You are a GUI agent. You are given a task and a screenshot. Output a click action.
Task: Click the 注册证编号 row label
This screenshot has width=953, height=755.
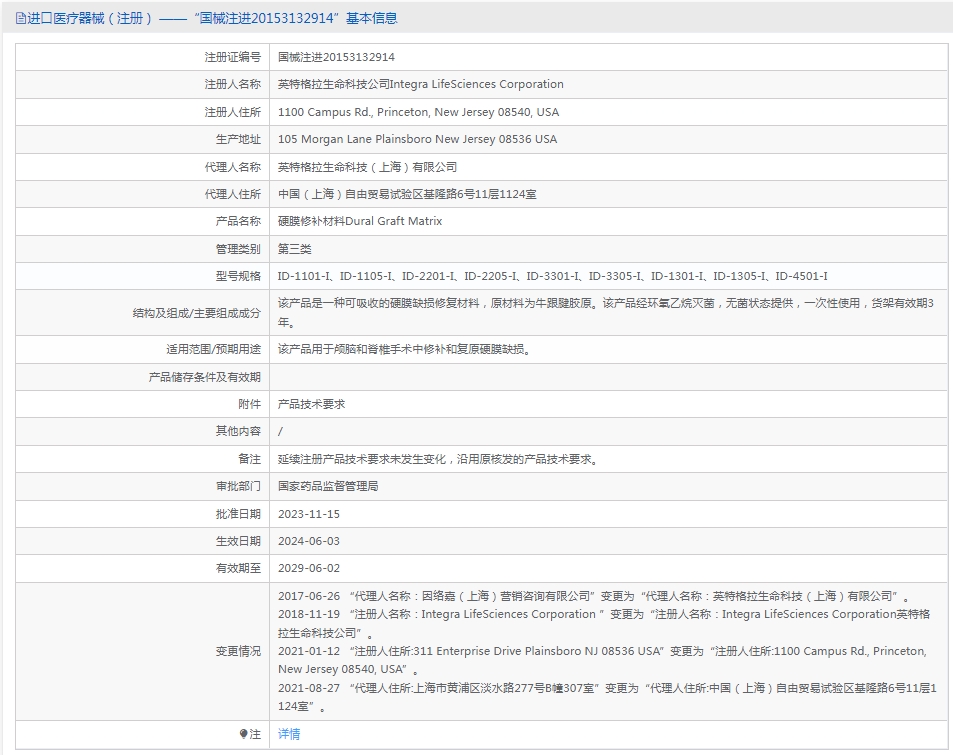tap(233, 57)
